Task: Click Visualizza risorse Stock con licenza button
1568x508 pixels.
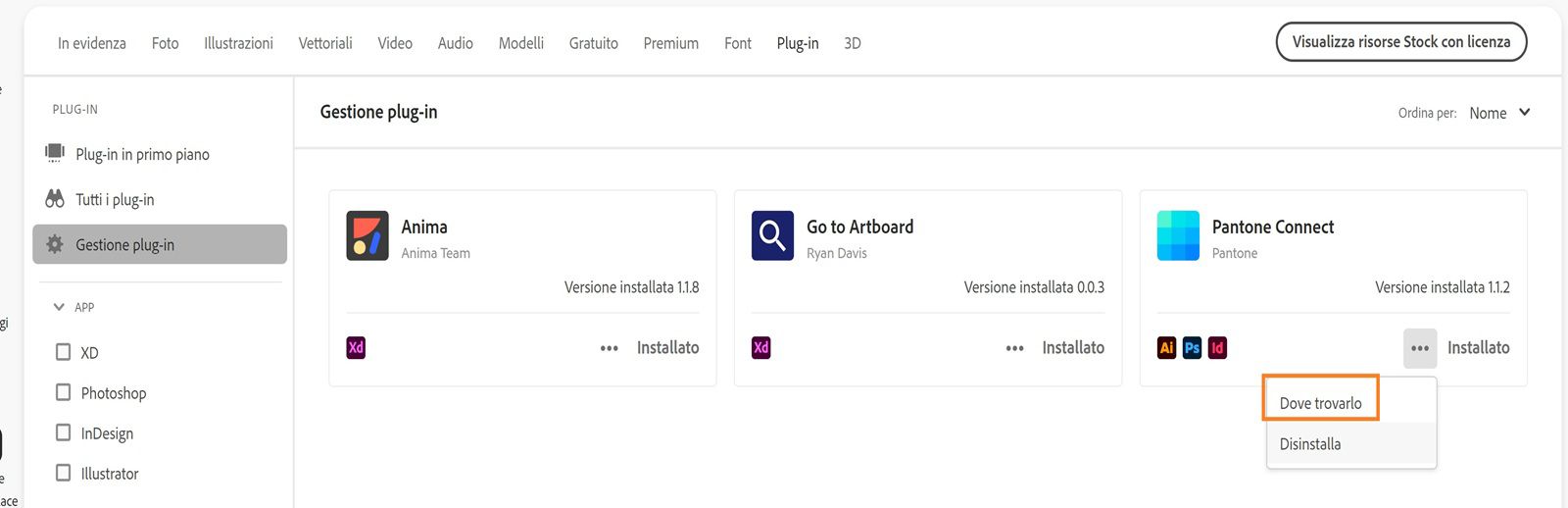Action: point(1401,41)
